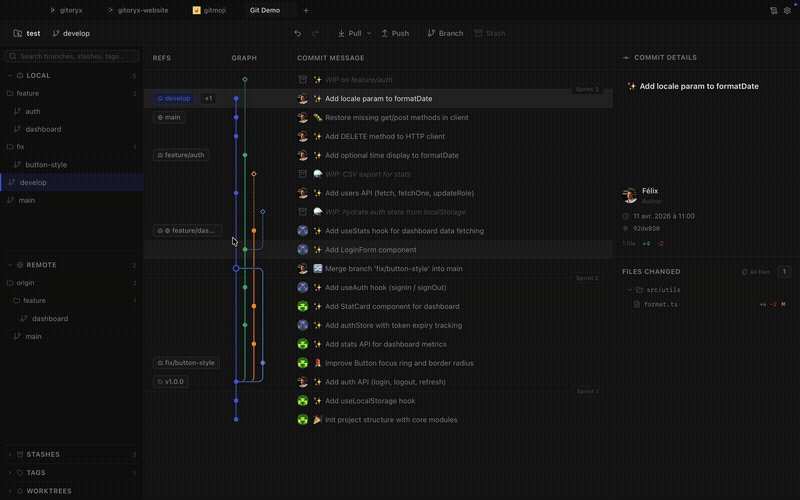
Task: Click the +1 refs badge
Action: pos(208,98)
